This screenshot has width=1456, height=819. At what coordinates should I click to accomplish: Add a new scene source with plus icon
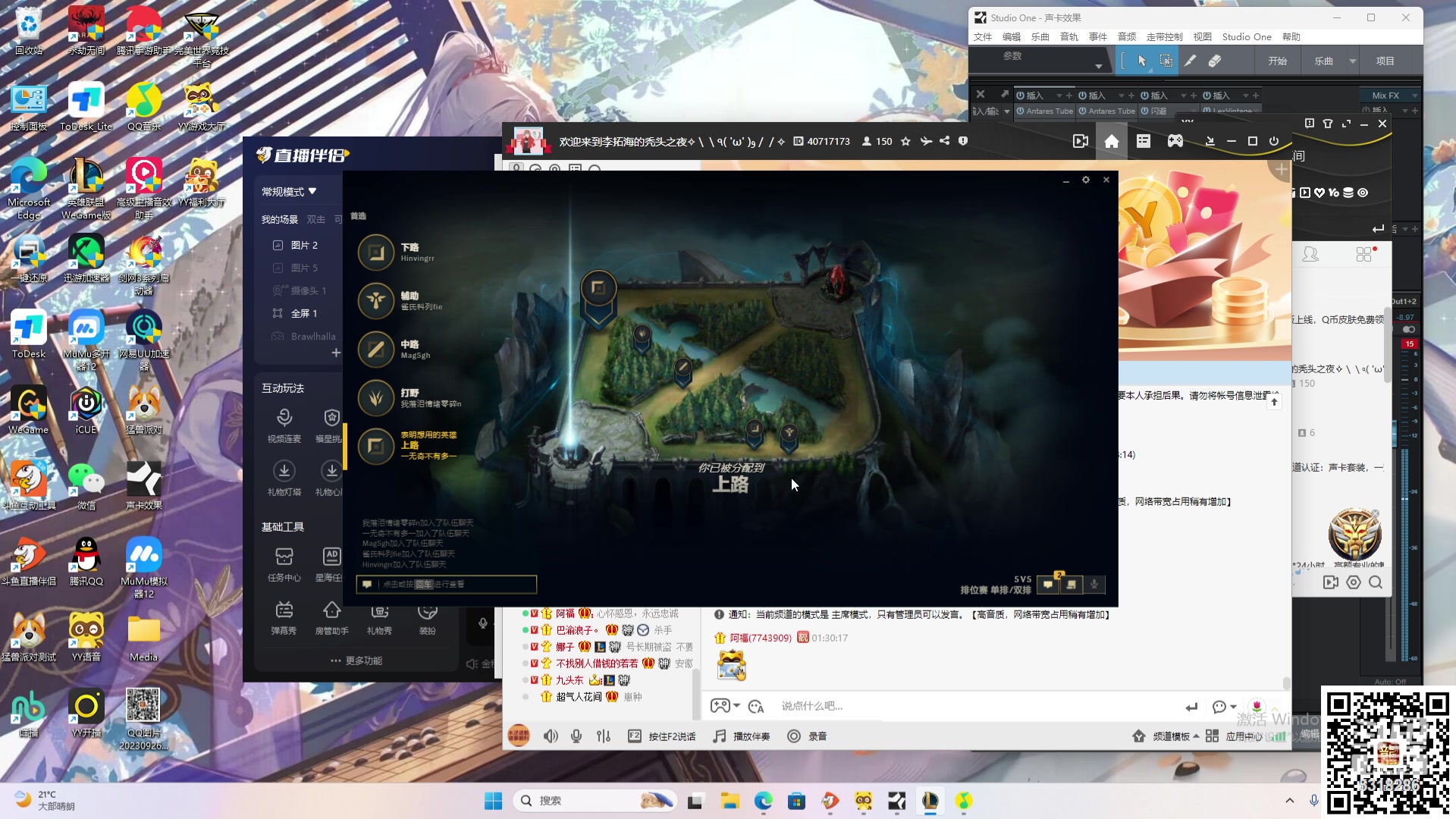336,353
